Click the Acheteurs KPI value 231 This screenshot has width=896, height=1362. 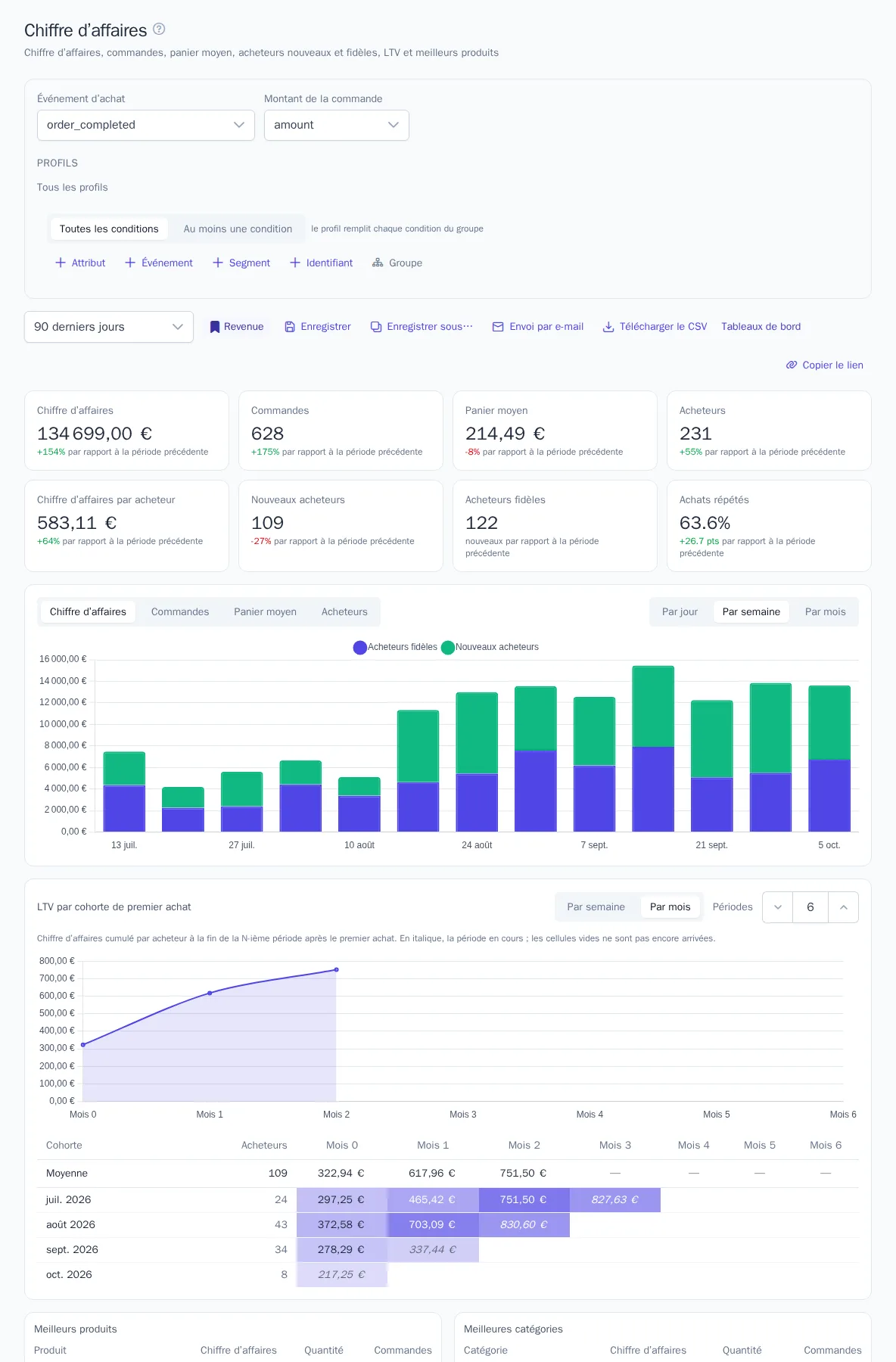click(x=695, y=434)
